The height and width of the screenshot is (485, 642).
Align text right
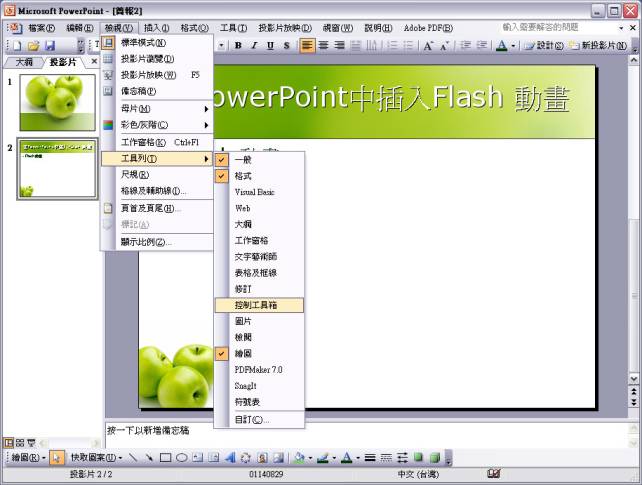point(339,45)
